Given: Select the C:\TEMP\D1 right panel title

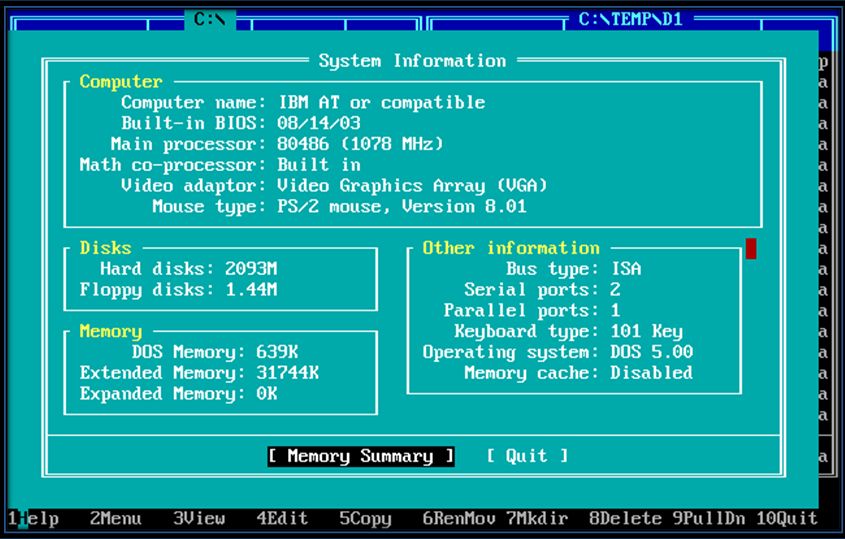Looking at the screenshot, I should click(631, 20).
